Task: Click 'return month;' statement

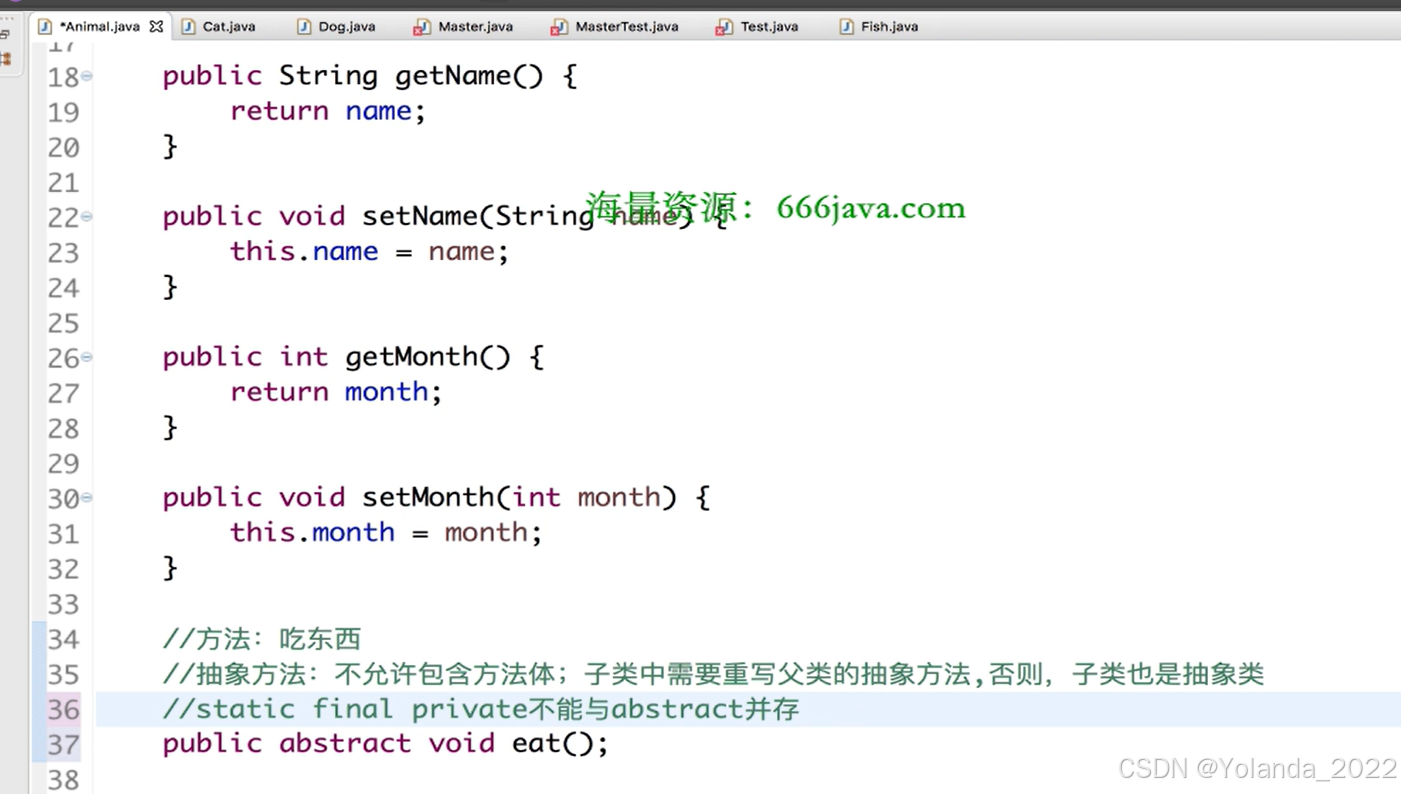Action: point(336,392)
